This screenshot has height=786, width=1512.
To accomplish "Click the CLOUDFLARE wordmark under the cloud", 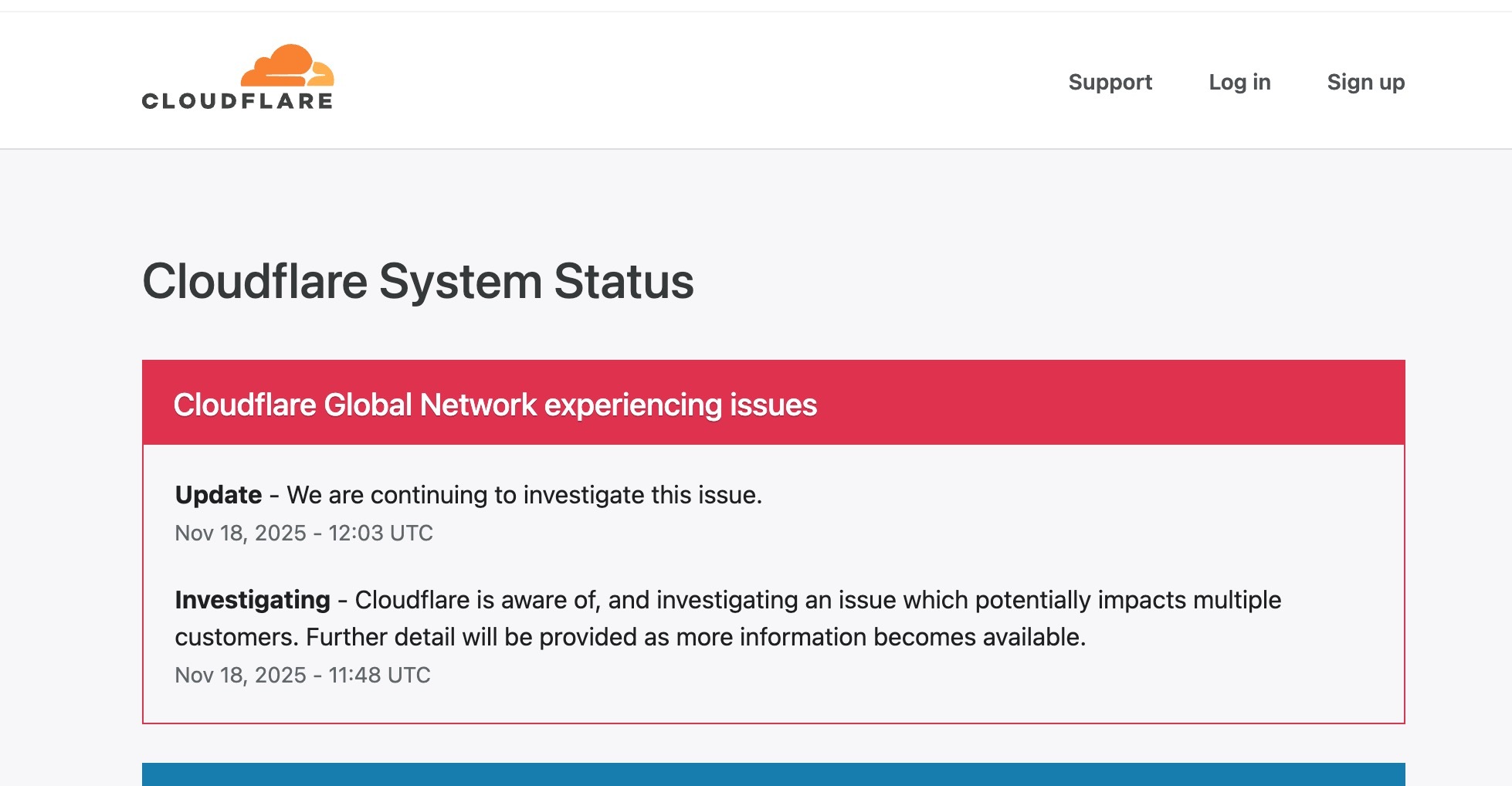I will coord(237,101).
